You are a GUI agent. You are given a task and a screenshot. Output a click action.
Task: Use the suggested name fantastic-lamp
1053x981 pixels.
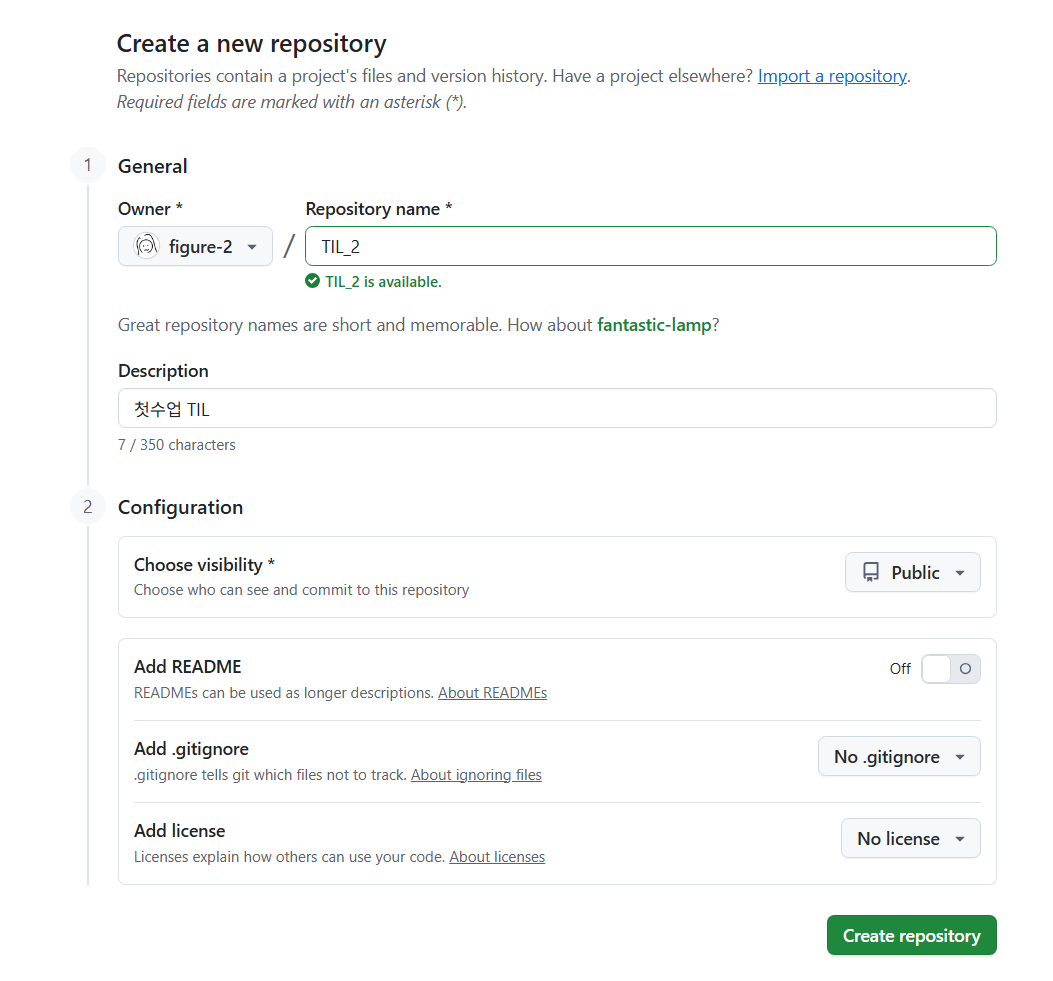pyautogui.click(x=654, y=325)
